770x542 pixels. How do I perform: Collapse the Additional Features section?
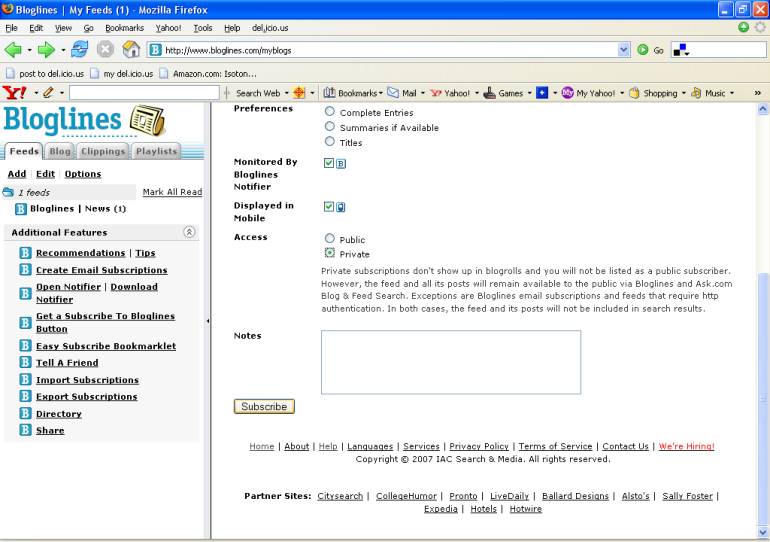point(189,232)
